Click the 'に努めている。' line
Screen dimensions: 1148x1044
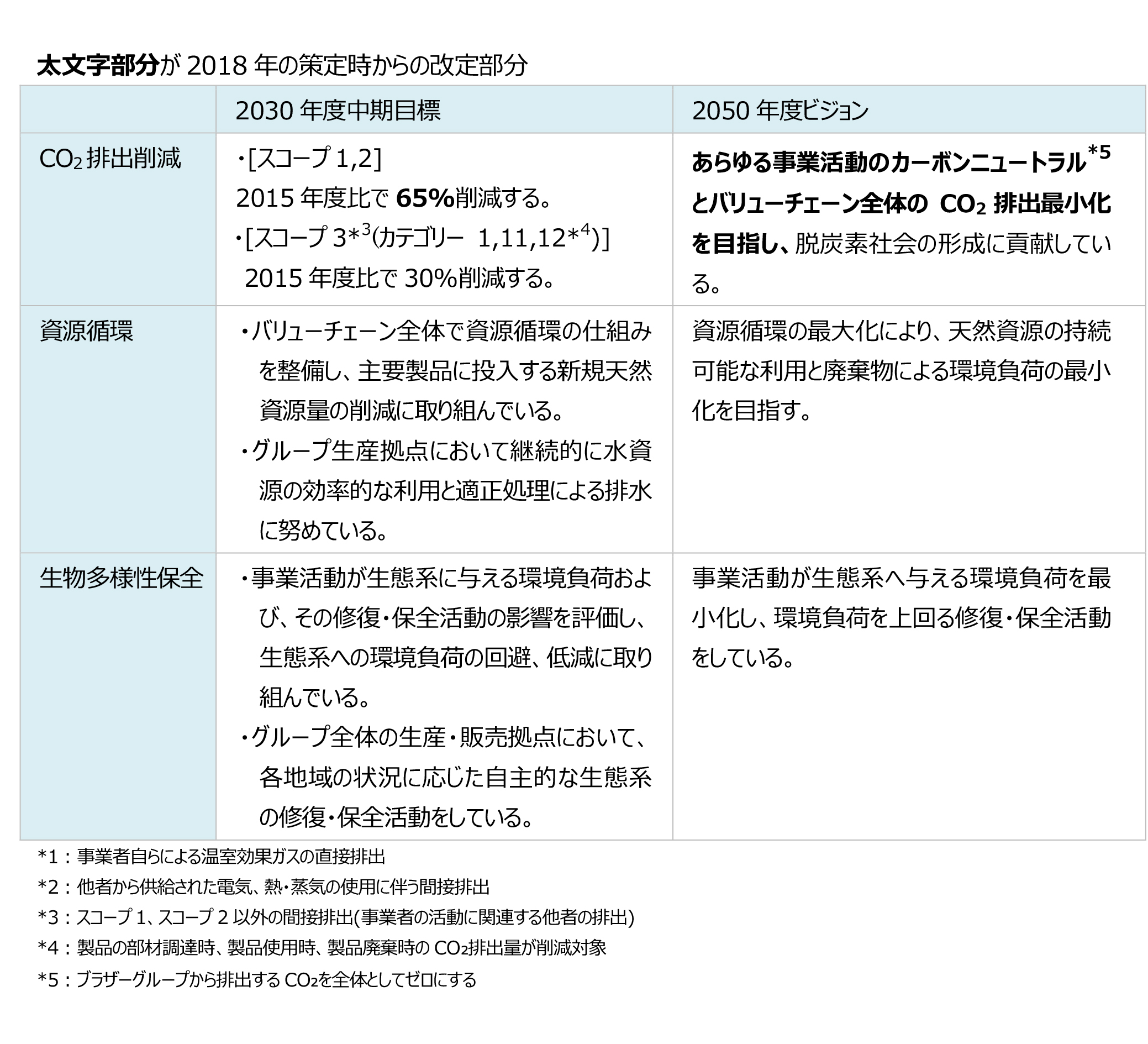pyautogui.click(x=323, y=531)
